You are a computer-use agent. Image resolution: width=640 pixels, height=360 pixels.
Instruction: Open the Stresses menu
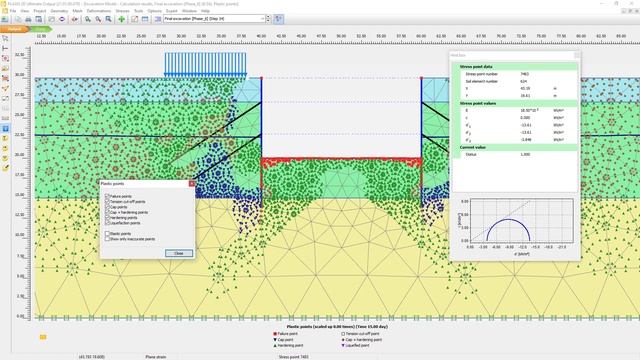[122, 11]
